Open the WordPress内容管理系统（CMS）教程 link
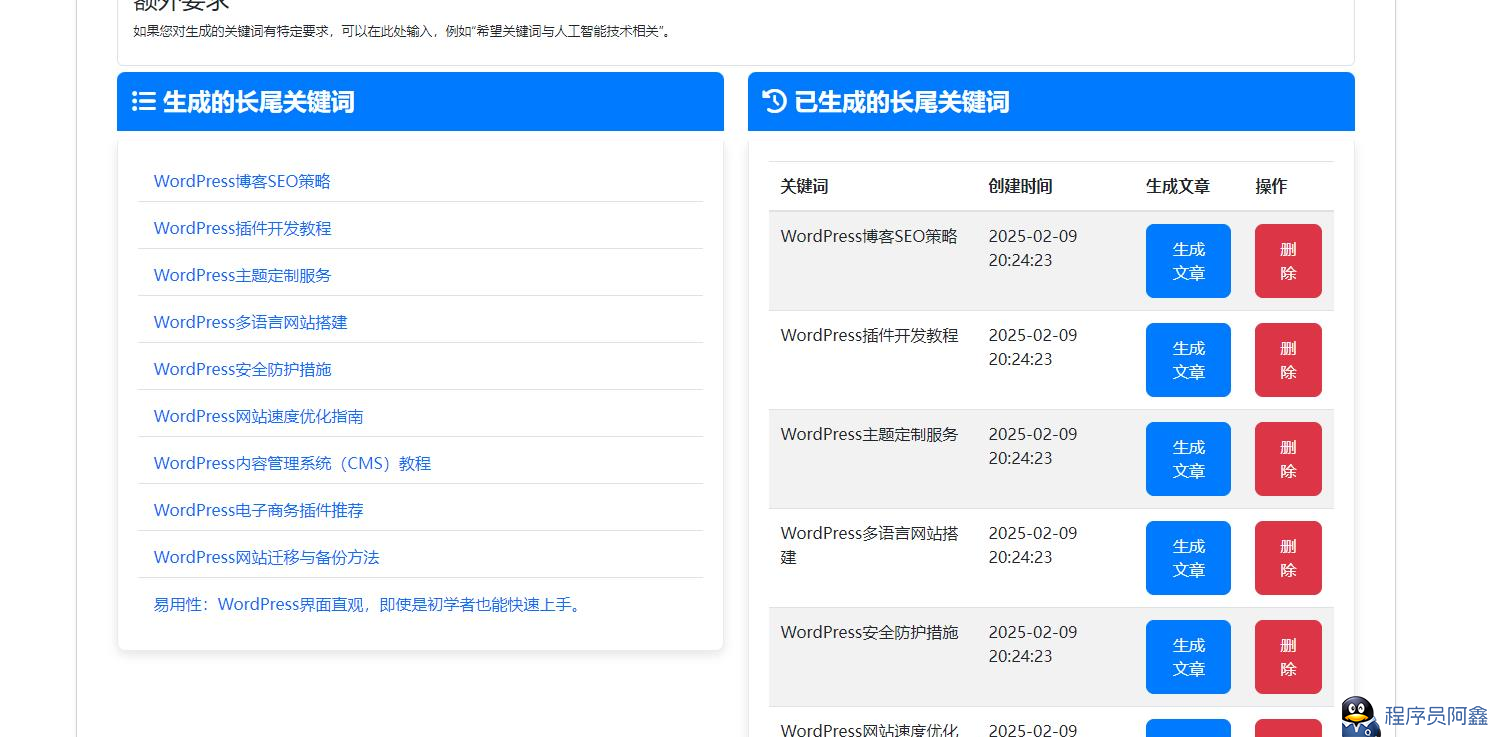The height and width of the screenshot is (737, 1492). point(292,463)
